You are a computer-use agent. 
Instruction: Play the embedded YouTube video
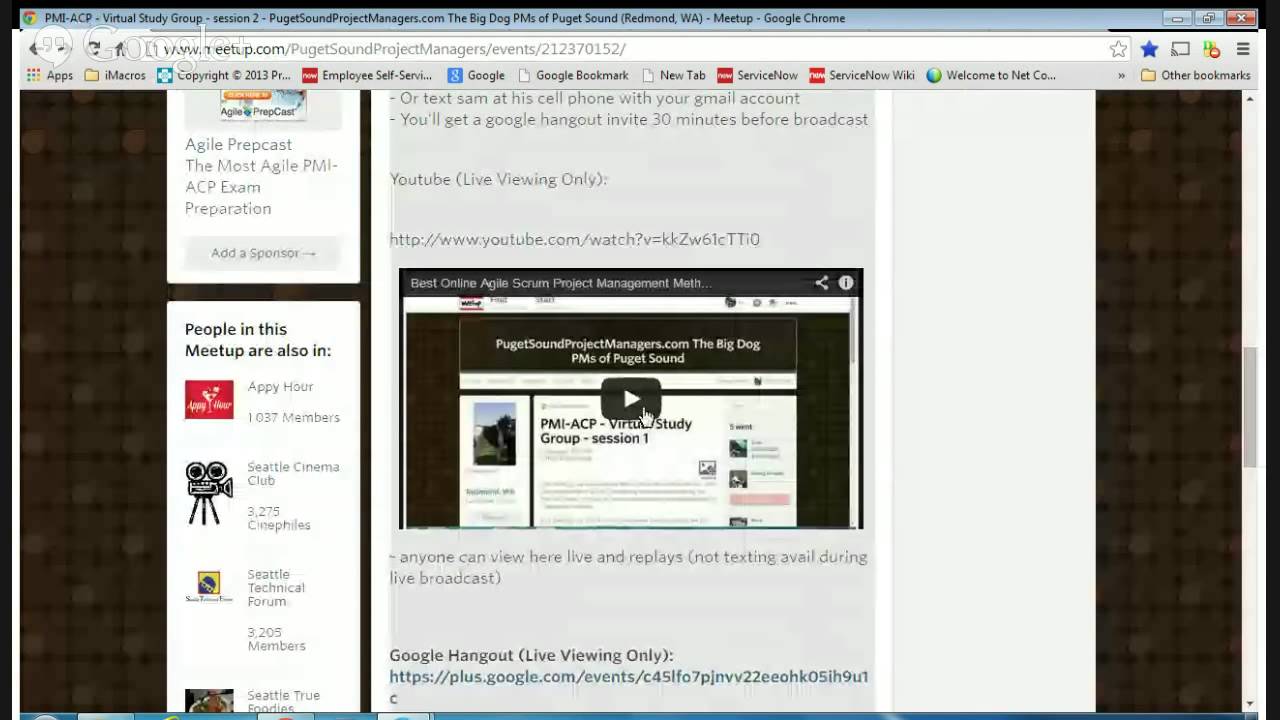coord(631,399)
